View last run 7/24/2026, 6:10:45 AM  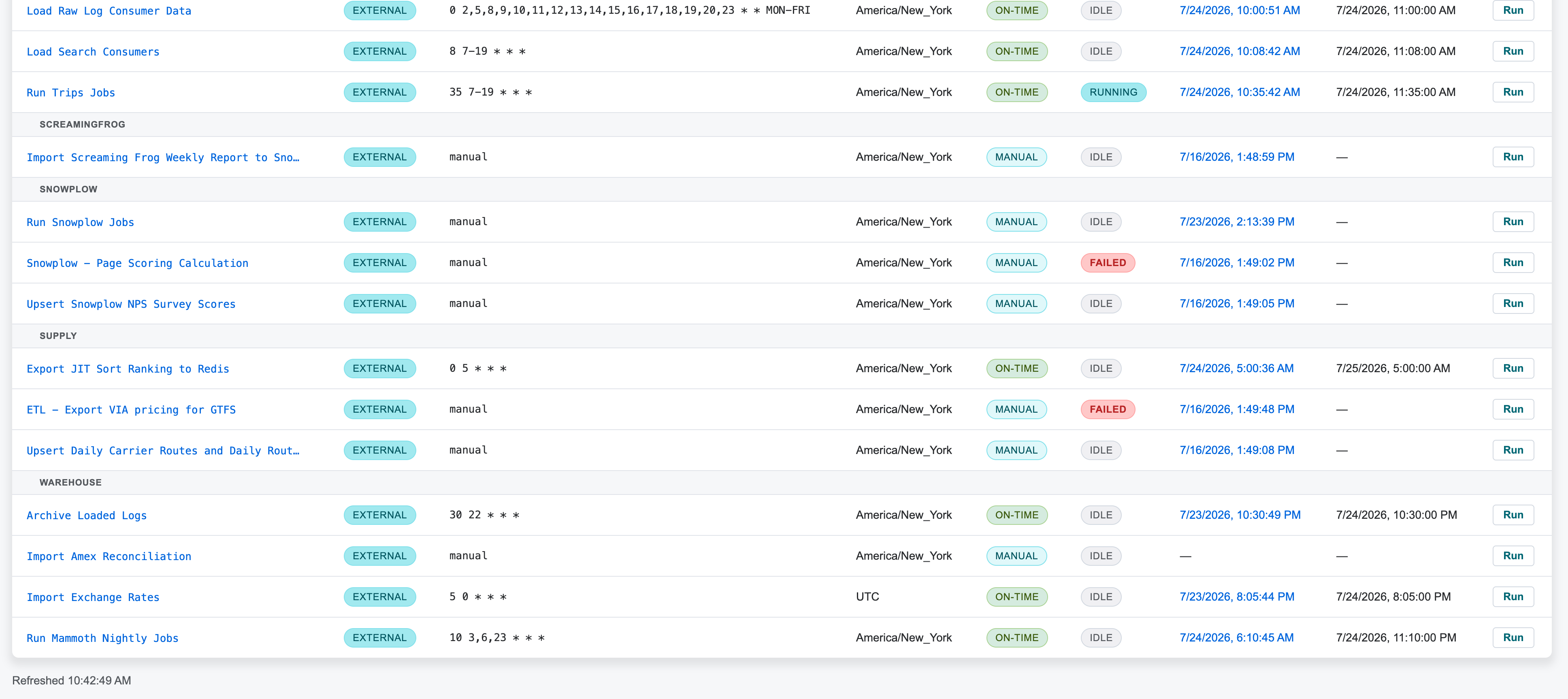point(1236,637)
